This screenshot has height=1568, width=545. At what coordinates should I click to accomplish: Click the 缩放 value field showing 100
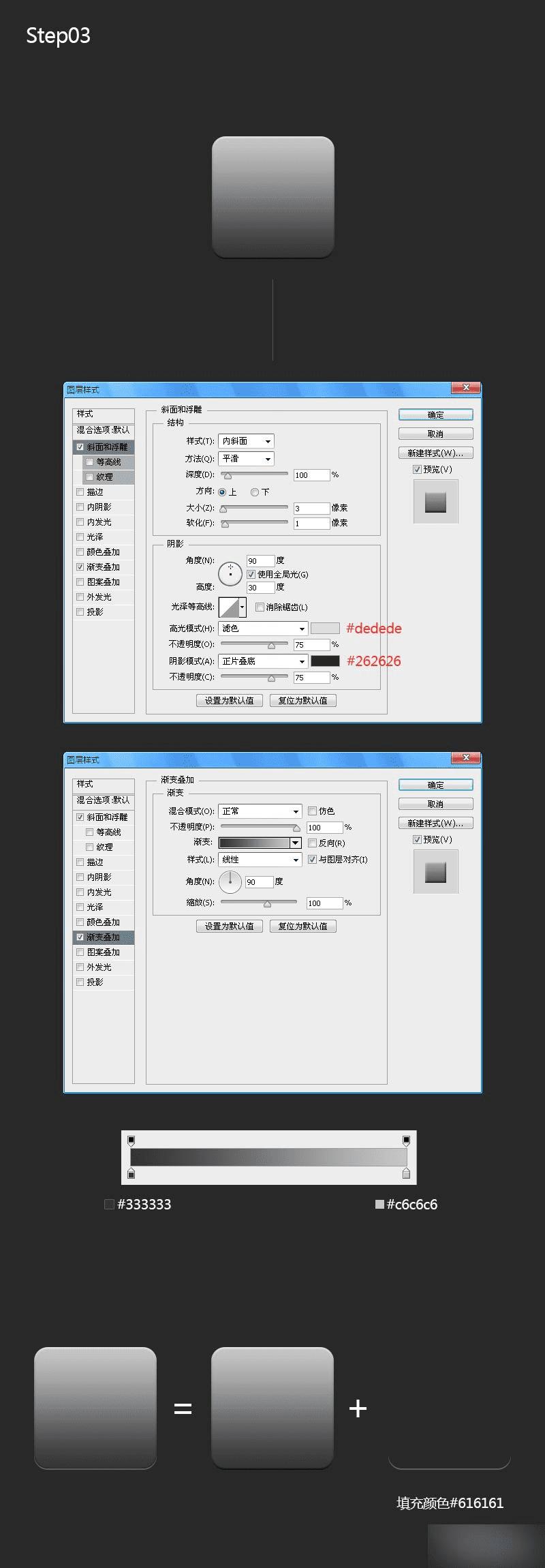[x=324, y=903]
